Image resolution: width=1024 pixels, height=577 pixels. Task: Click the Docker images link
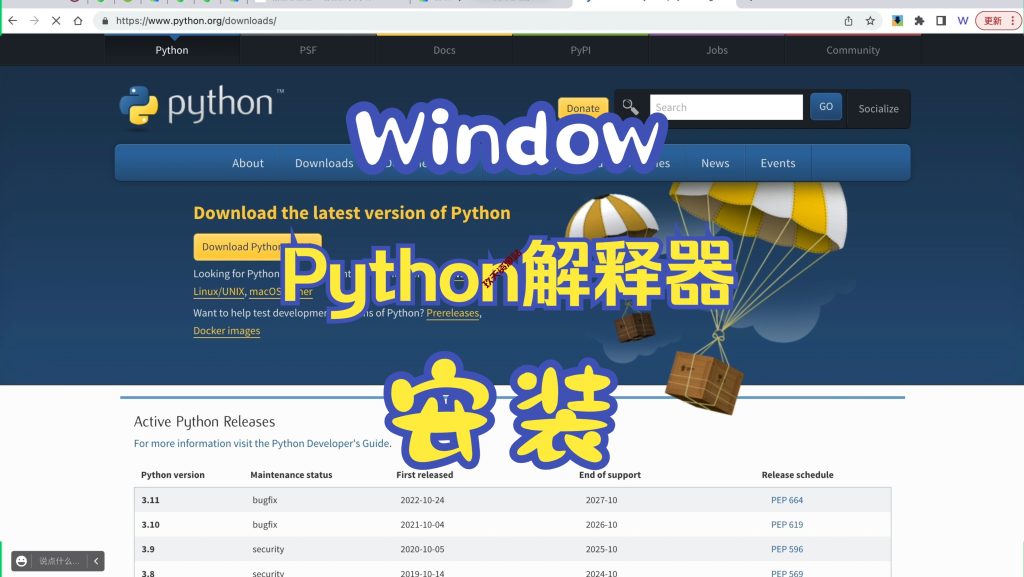(x=227, y=331)
